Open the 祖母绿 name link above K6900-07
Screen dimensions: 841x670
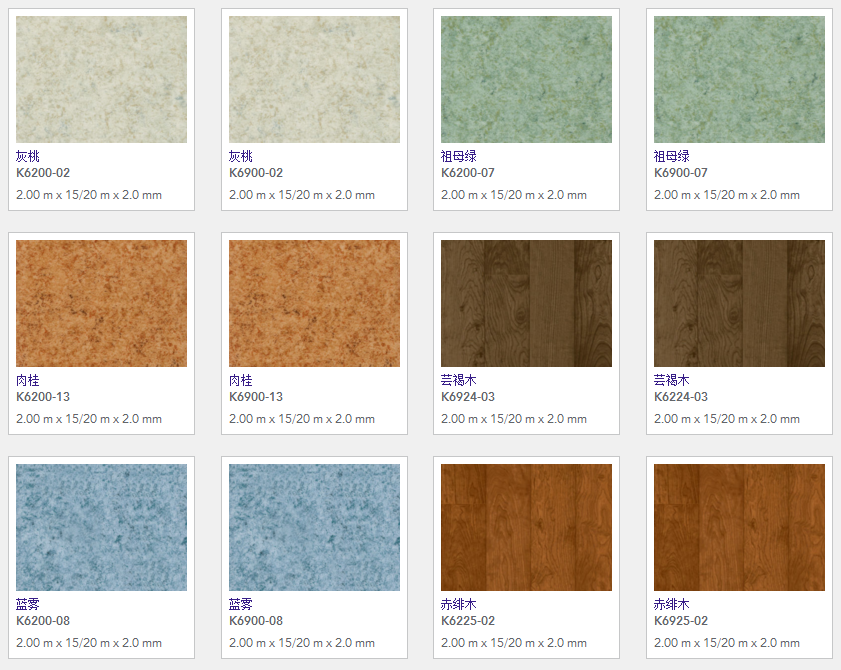point(672,157)
